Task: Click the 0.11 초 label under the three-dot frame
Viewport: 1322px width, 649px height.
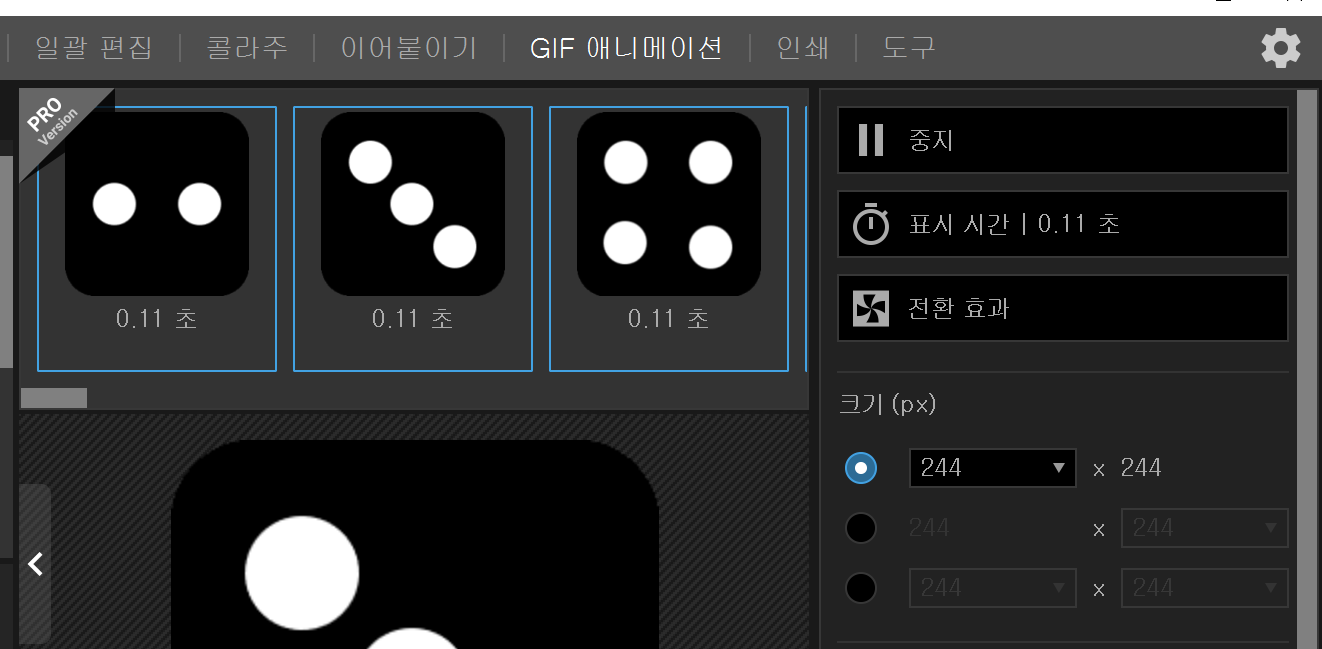Action: point(413,319)
